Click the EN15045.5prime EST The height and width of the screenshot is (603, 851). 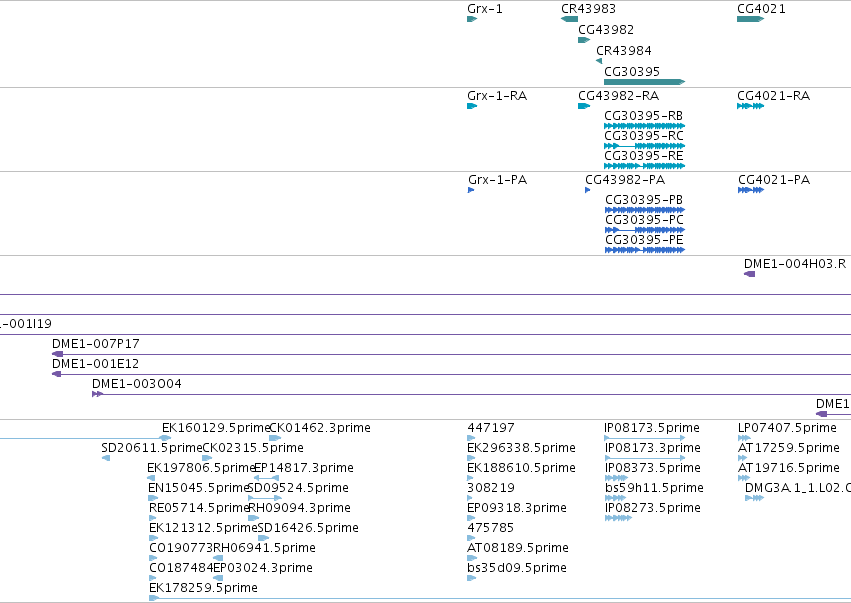tap(153, 498)
